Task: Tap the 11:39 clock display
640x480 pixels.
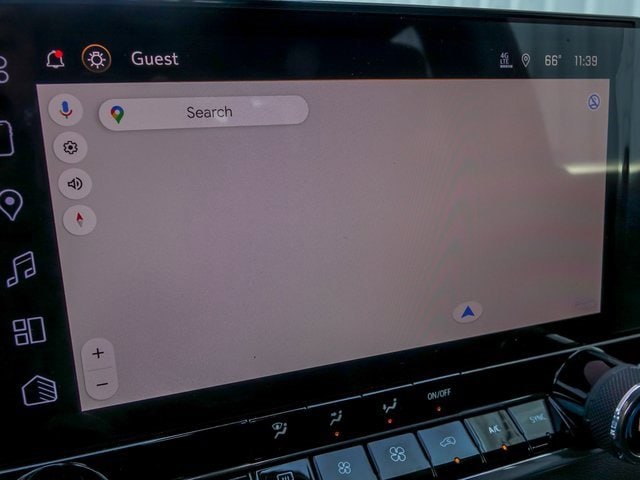Action: 586,61
